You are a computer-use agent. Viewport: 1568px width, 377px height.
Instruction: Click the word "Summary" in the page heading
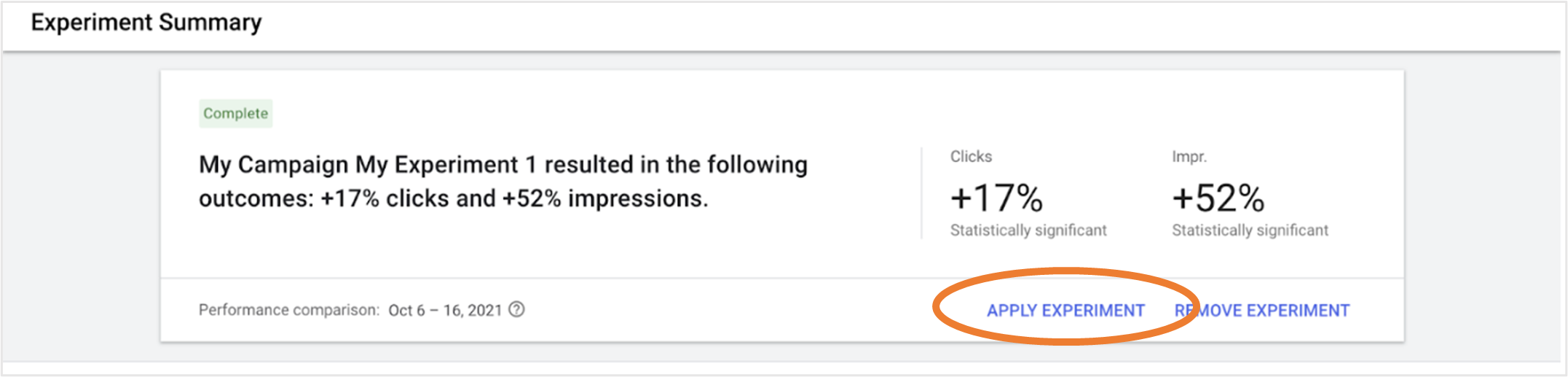point(210,23)
